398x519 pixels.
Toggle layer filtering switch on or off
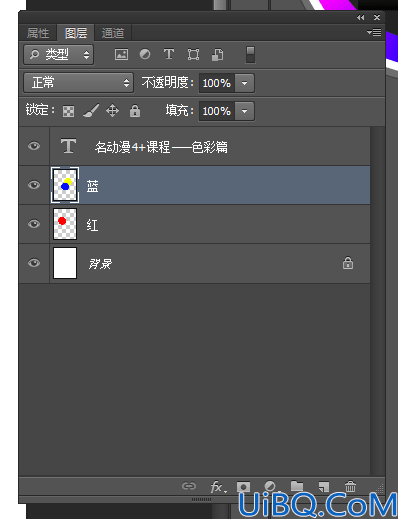[250, 55]
